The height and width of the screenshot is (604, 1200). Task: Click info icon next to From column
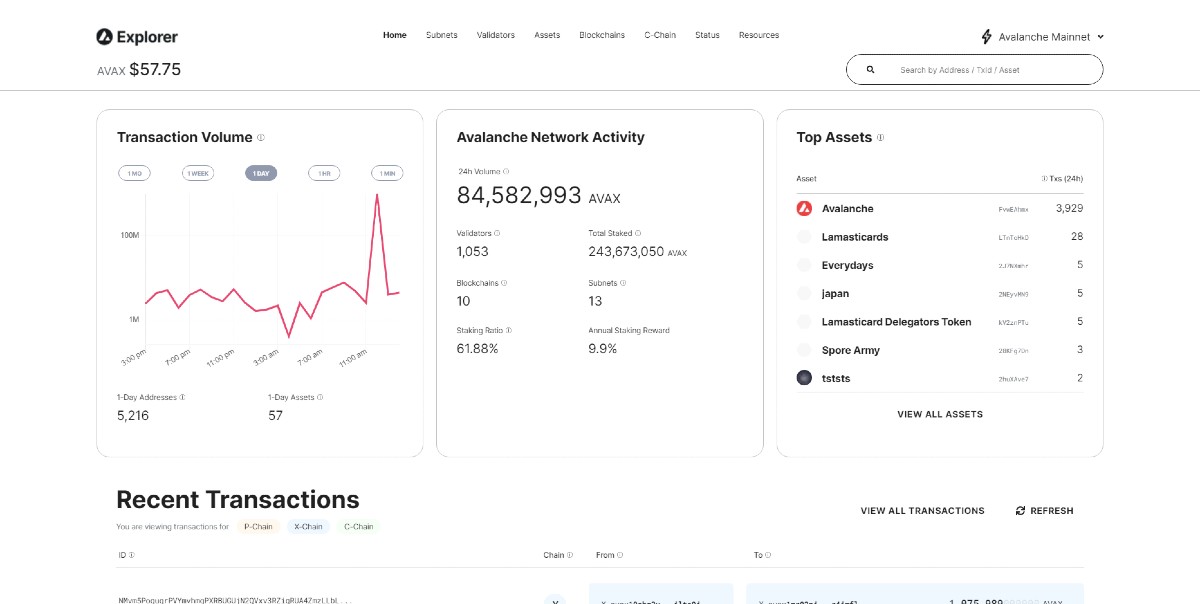click(x=619, y=555)
